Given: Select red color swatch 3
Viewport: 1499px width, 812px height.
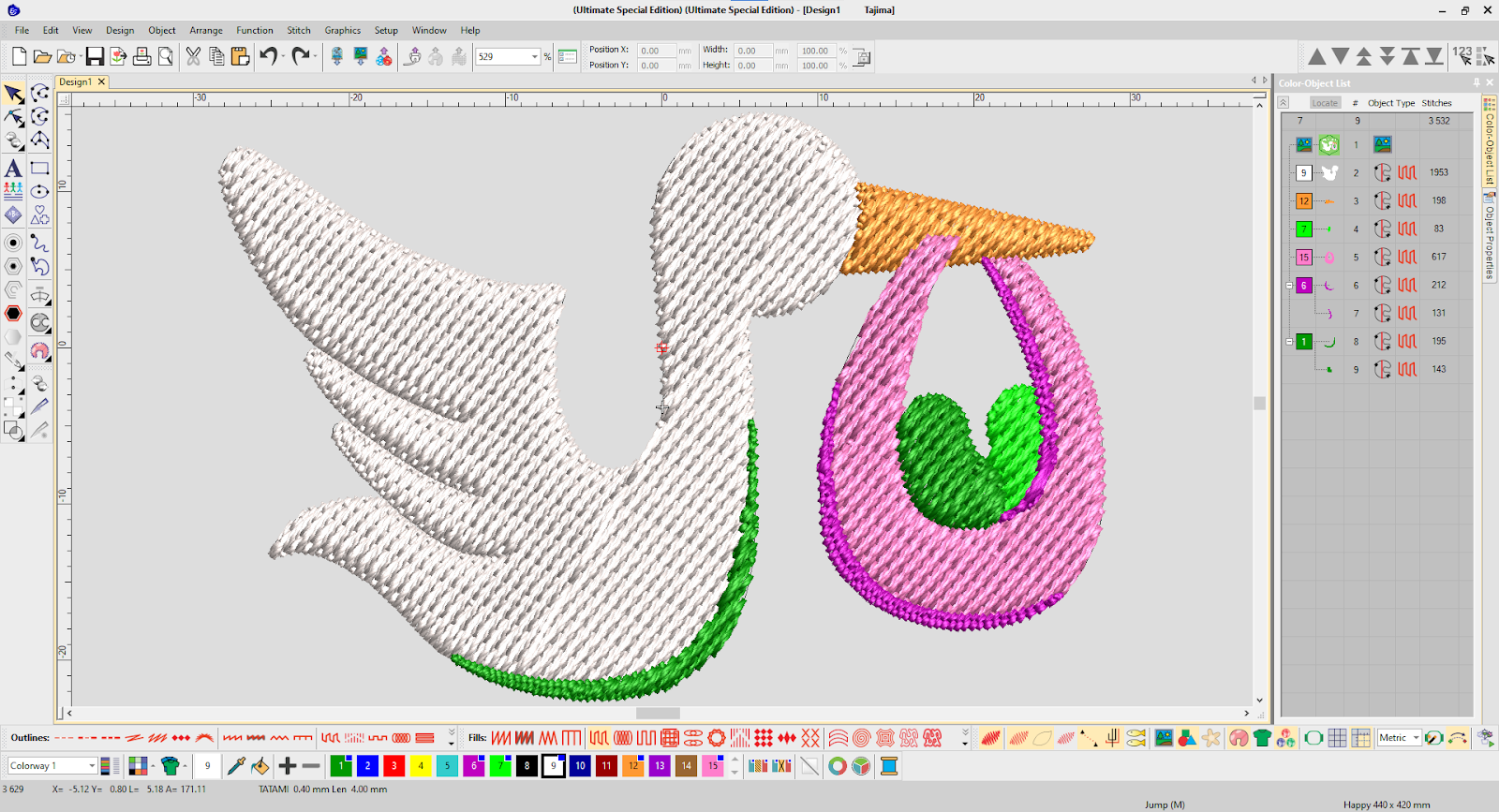Looking at the screenshot, I should pyautogui.click(x=394, y=766).
